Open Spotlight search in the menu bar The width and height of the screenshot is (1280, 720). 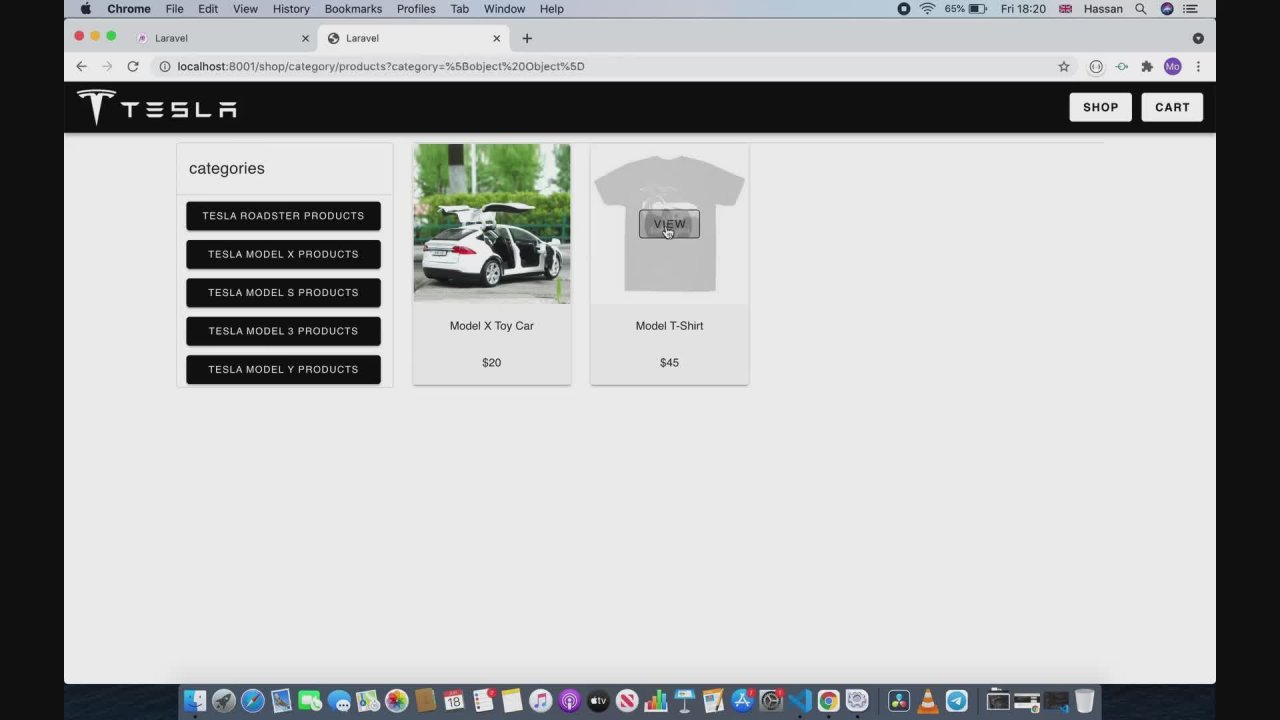click(1140, 9)
